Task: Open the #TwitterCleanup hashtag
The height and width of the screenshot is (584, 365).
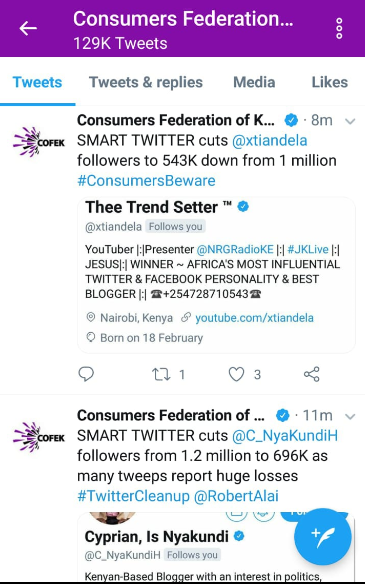Action: 133,496
